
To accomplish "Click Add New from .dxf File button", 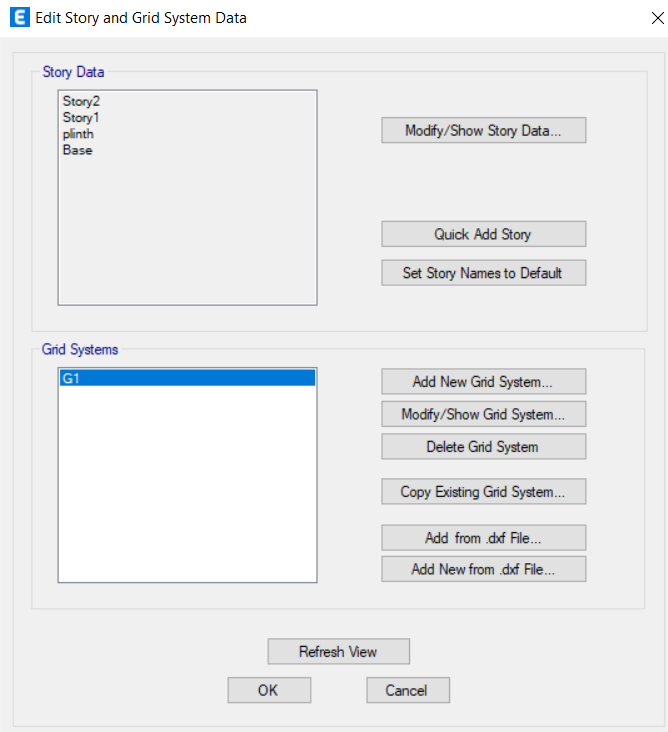I will click(483, 569).
